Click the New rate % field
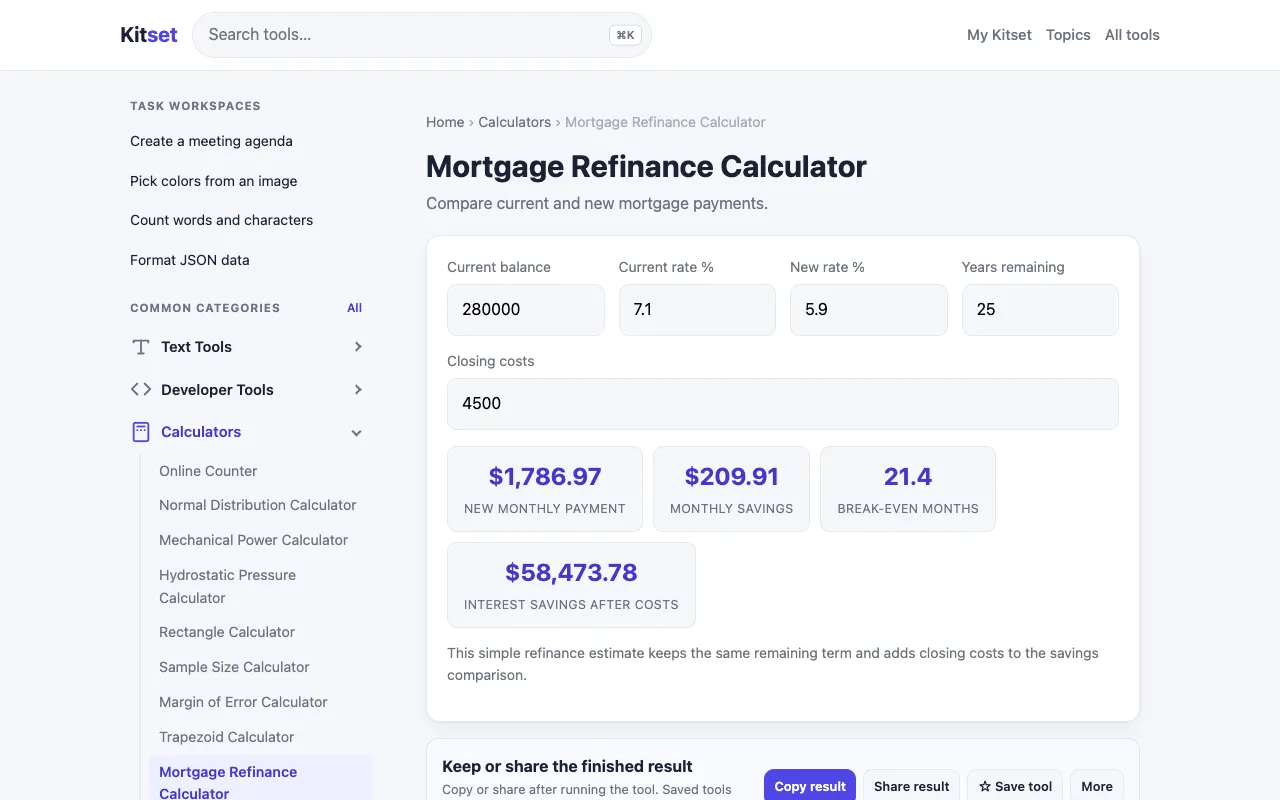1280x800 pixels. 869,310
